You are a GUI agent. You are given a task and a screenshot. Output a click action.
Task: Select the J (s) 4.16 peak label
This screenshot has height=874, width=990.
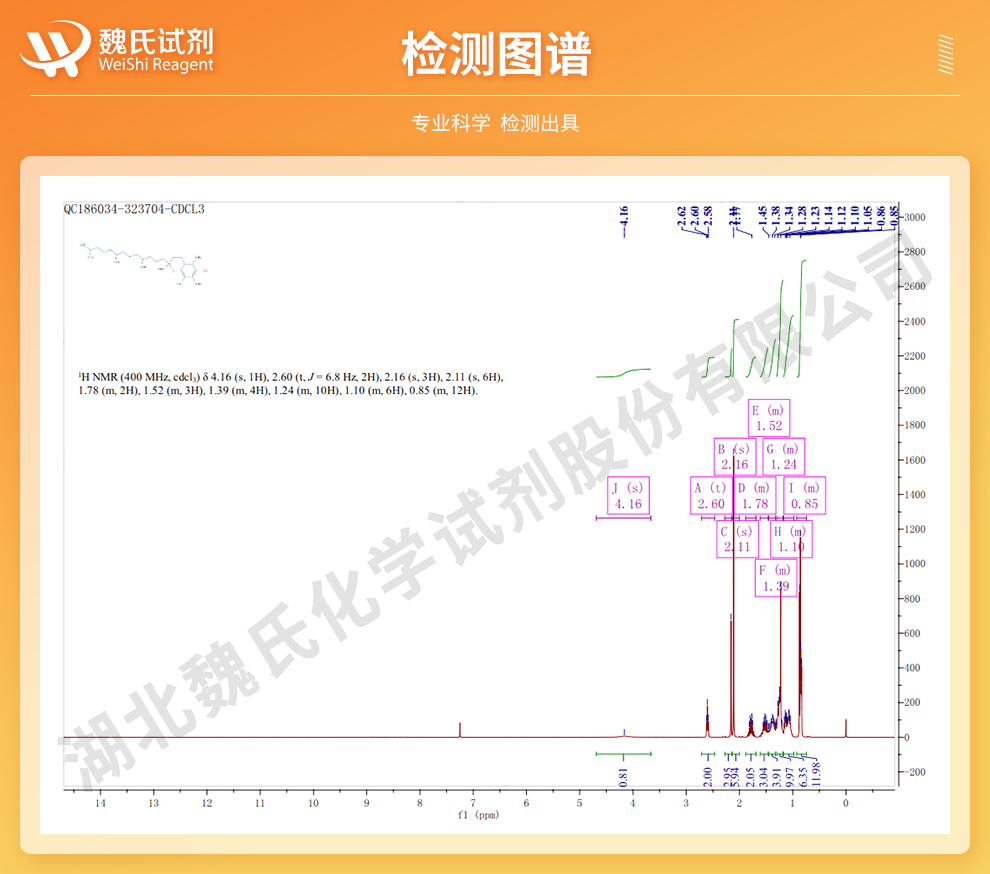[x=628, y=496]
